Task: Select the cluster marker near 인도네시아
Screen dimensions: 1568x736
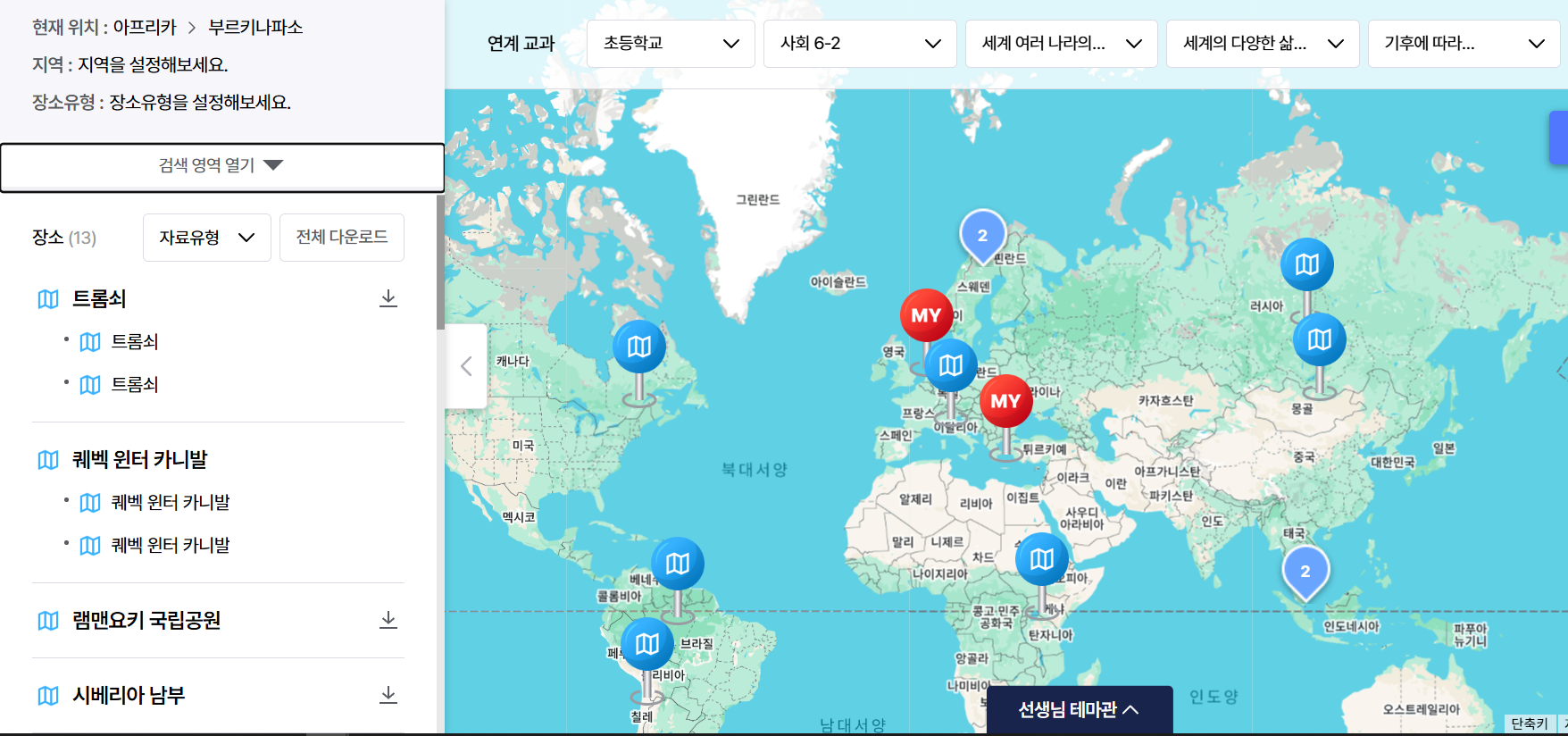Action: [x=1305, y=571]
